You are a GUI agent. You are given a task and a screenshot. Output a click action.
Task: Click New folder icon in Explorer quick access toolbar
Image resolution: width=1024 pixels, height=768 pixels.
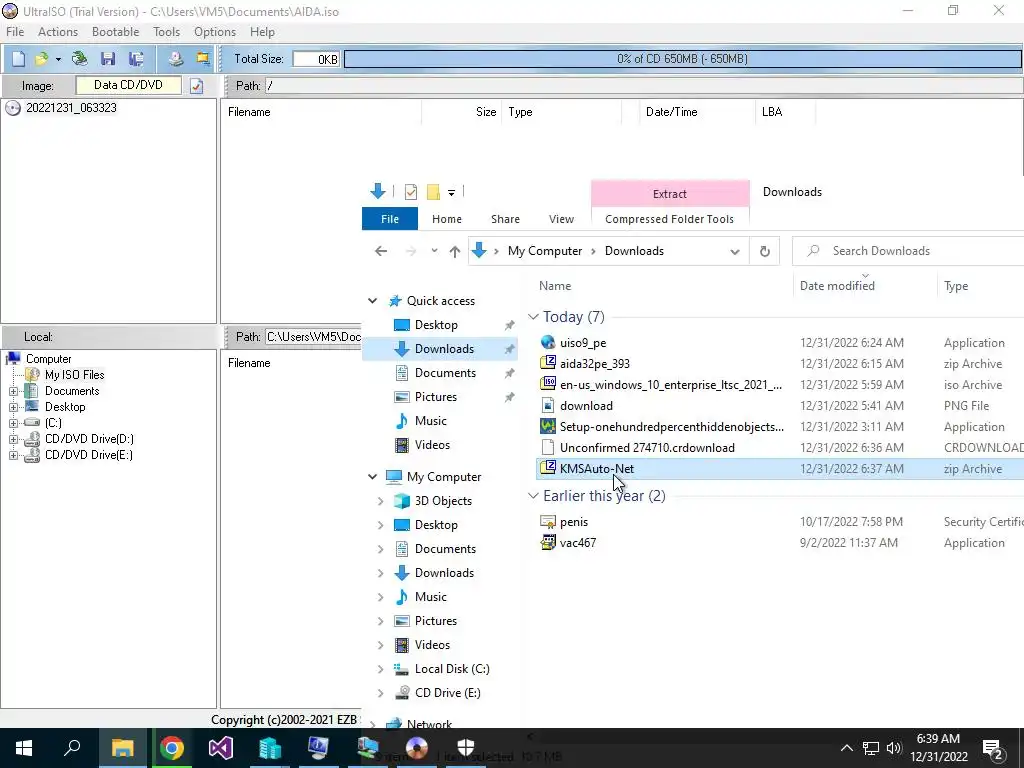click(432, 192)
